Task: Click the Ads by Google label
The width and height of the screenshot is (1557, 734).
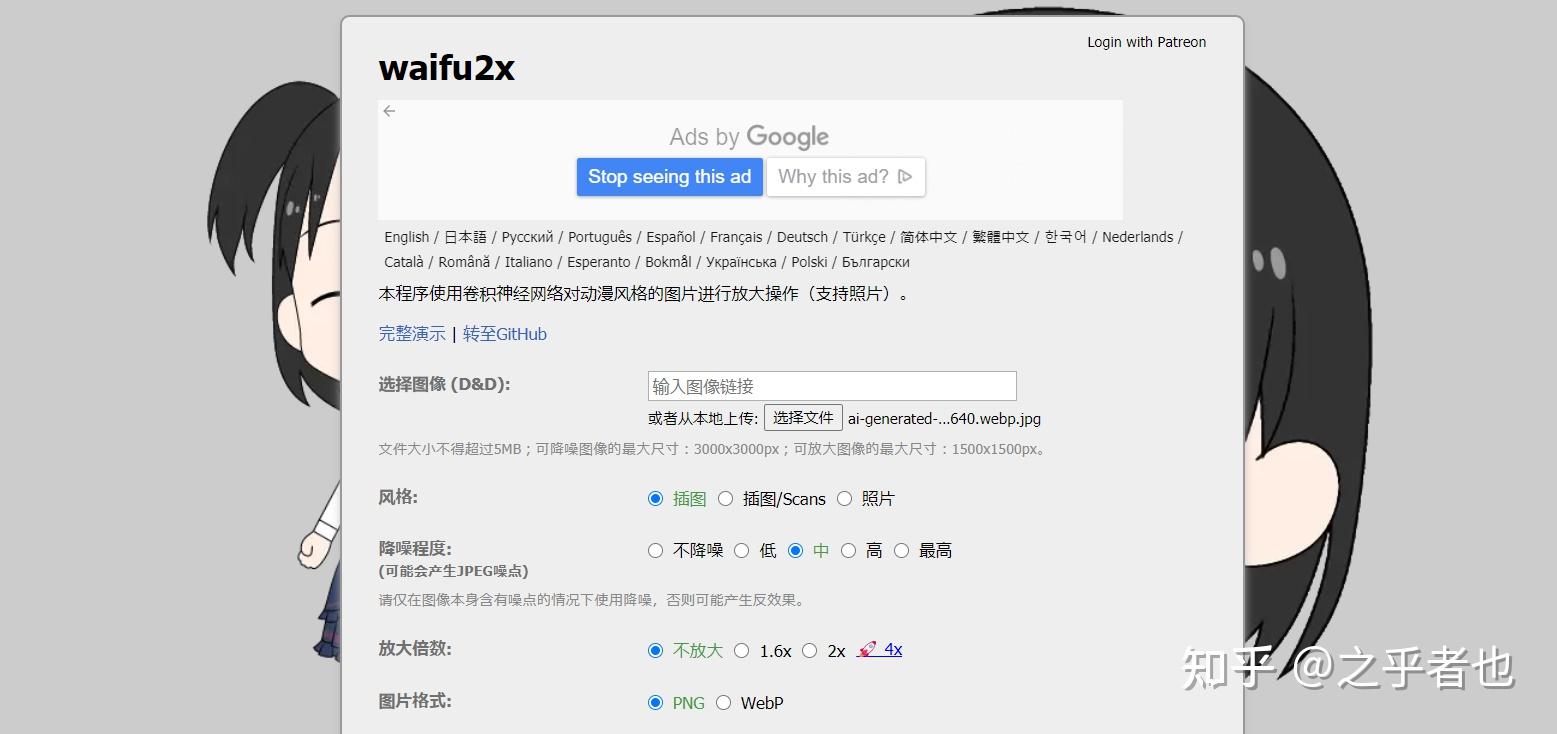Action: tap(749, 137)
